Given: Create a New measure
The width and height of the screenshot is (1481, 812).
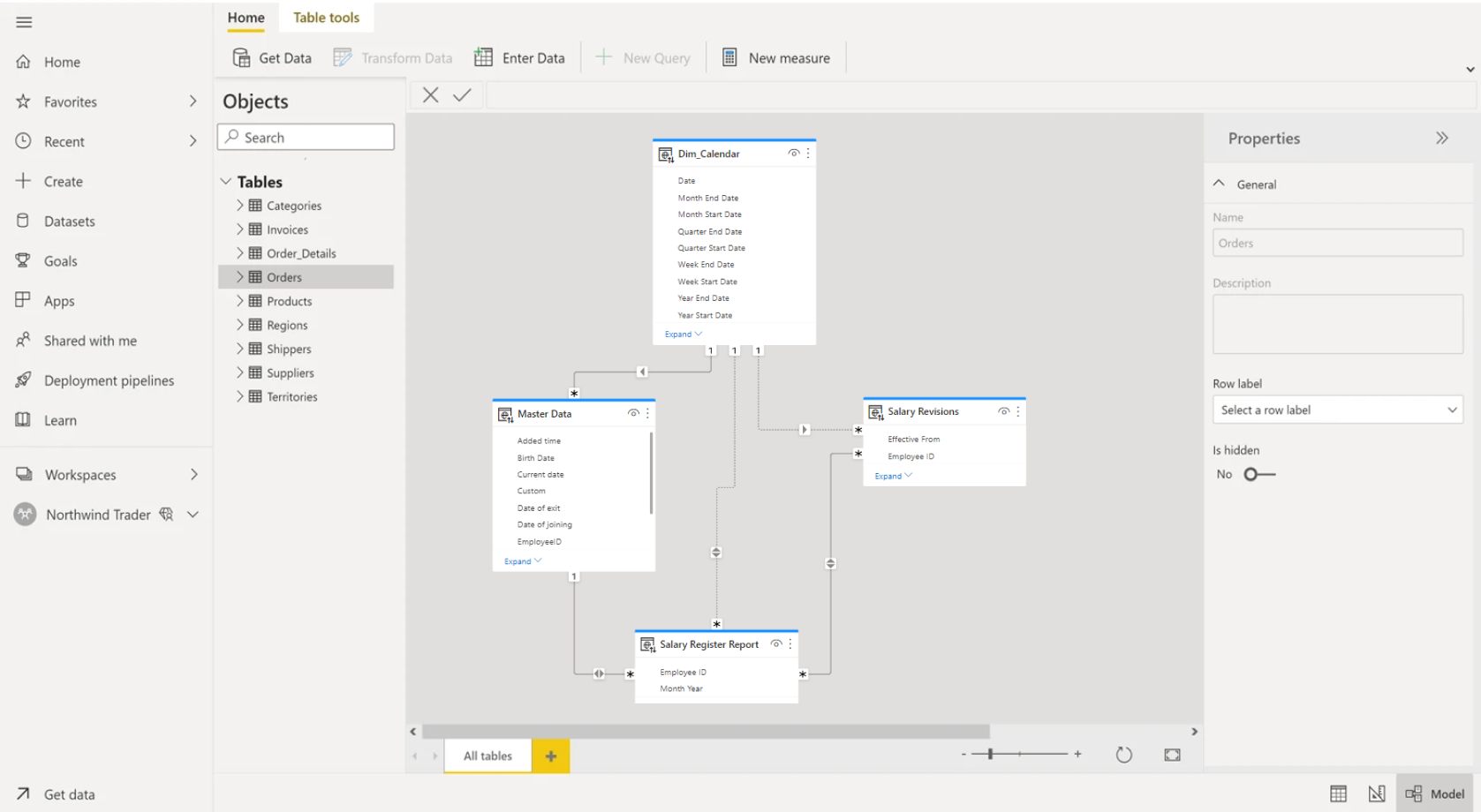Looking at the screenshot, I should (776, 57).
